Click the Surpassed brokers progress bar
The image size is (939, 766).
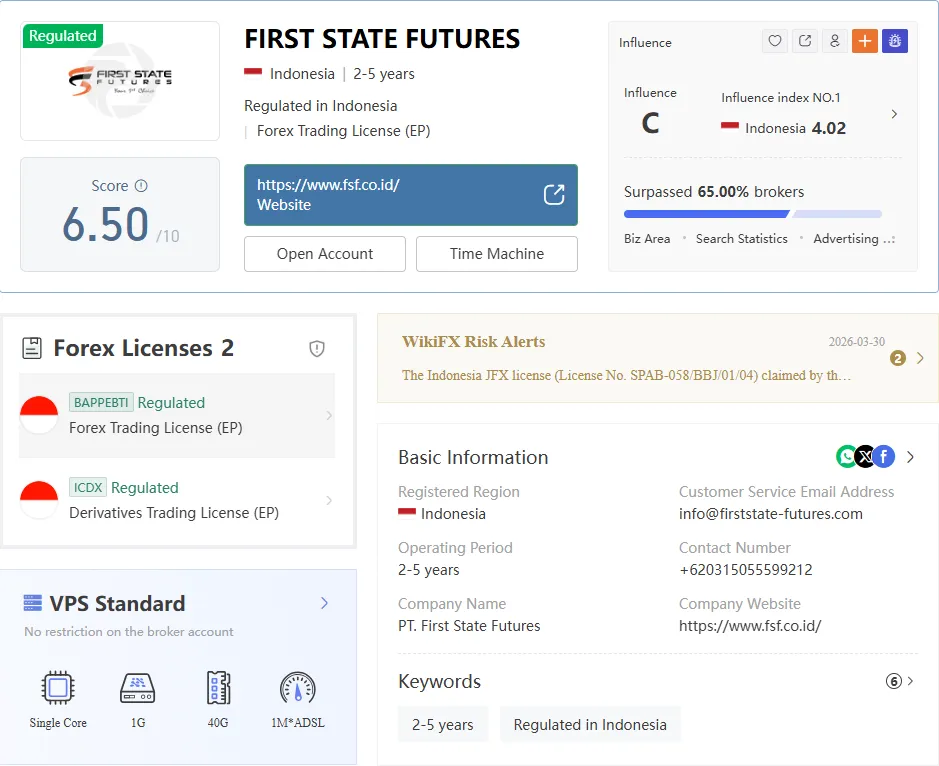tap(753, 214)
